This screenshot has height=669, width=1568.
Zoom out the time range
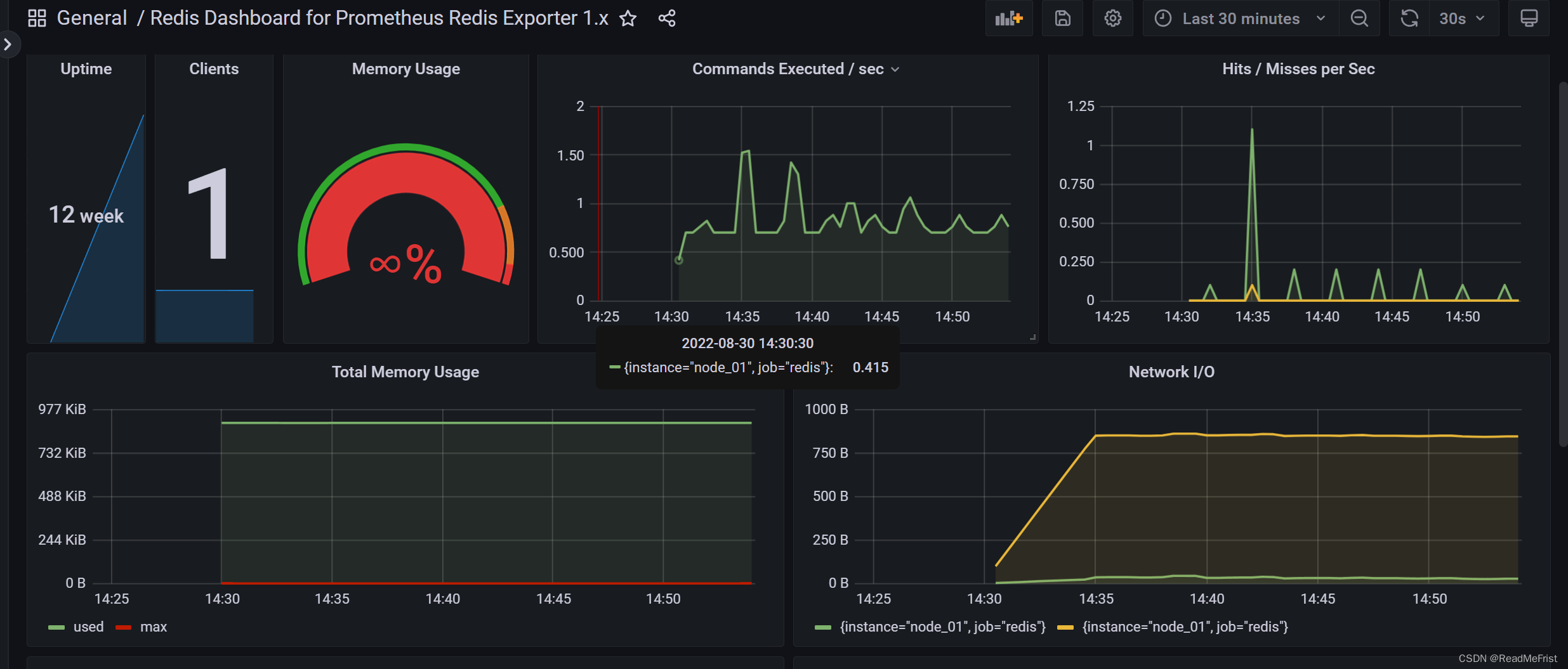click(x=1359, y=18)
